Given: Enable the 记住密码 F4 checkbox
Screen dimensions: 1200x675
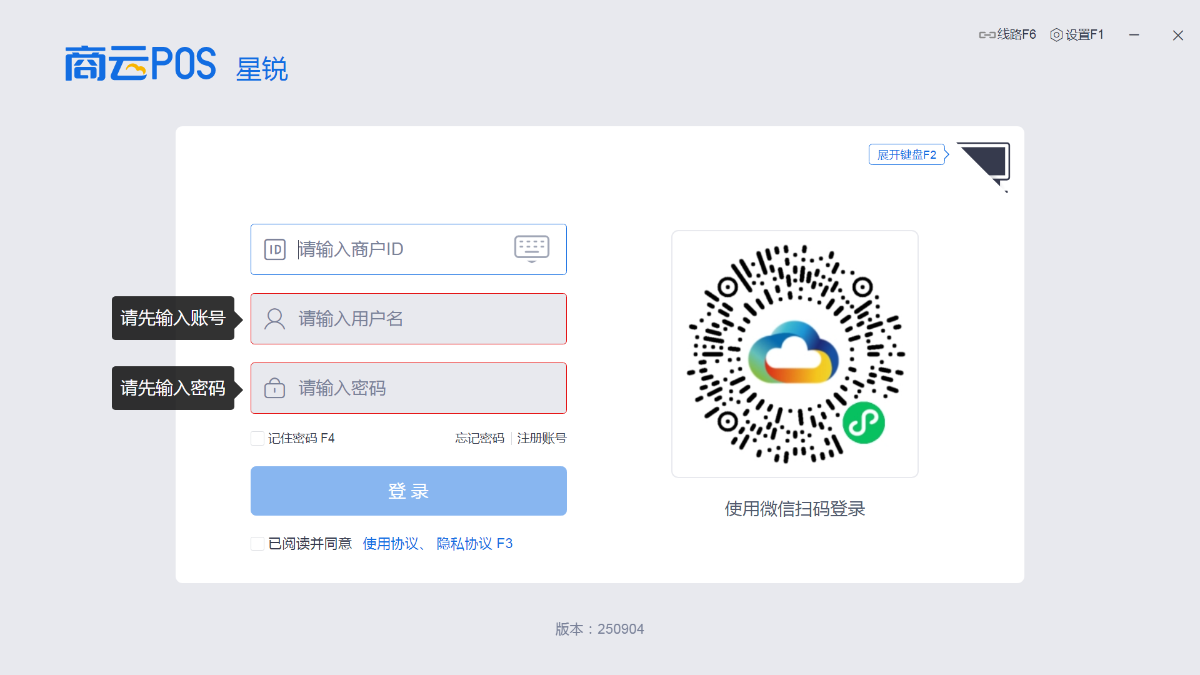Looking at the screenshot, I should [258, 438].
